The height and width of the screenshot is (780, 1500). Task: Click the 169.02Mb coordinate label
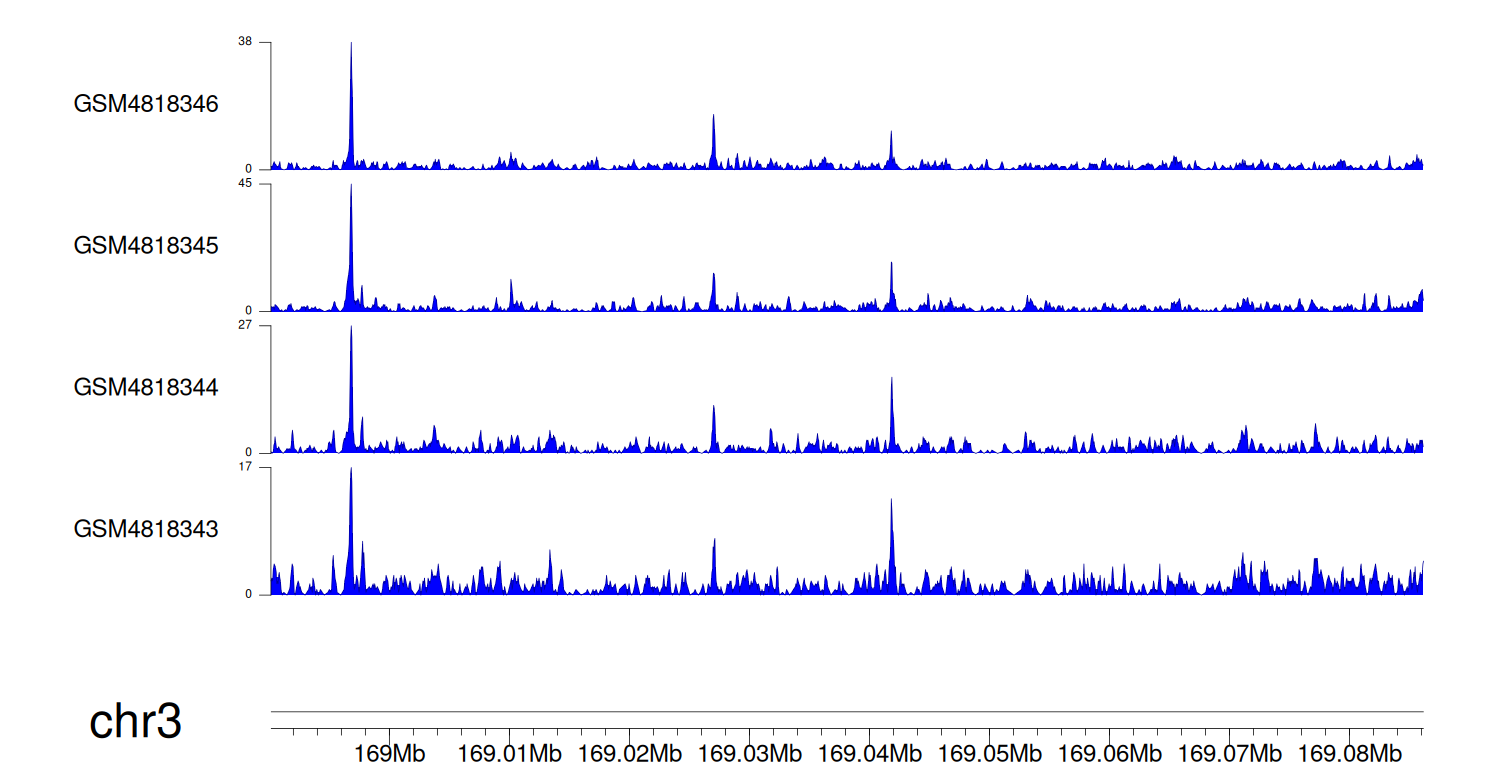(630, 753)
